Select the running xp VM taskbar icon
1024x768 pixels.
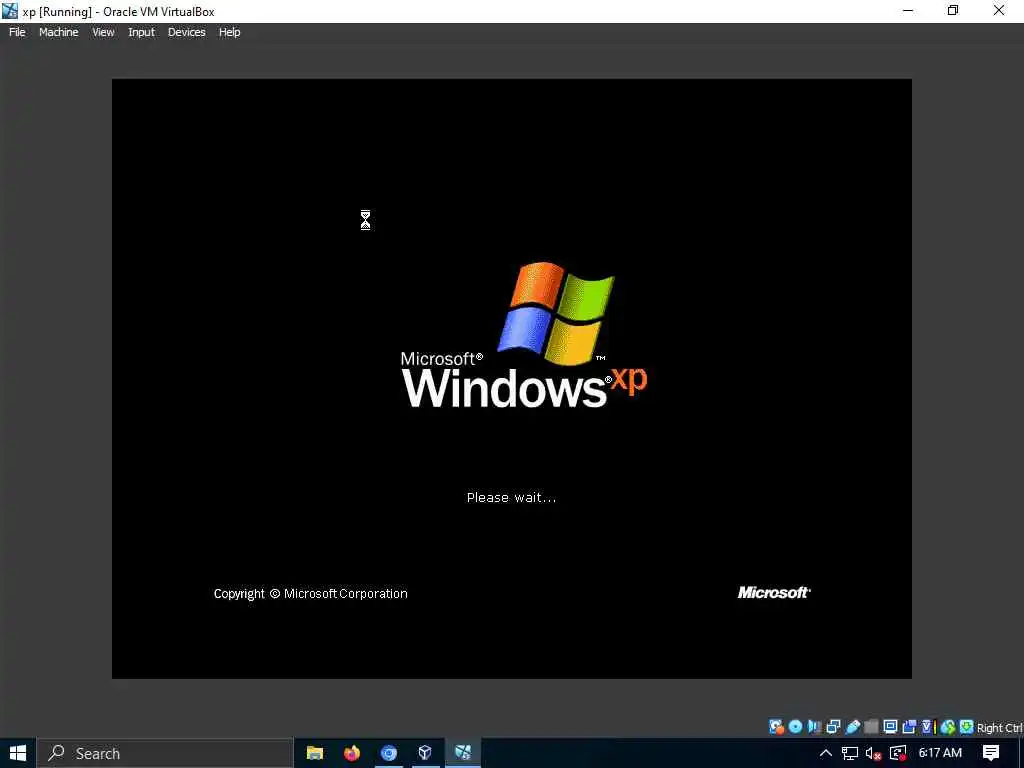(463, 753)
